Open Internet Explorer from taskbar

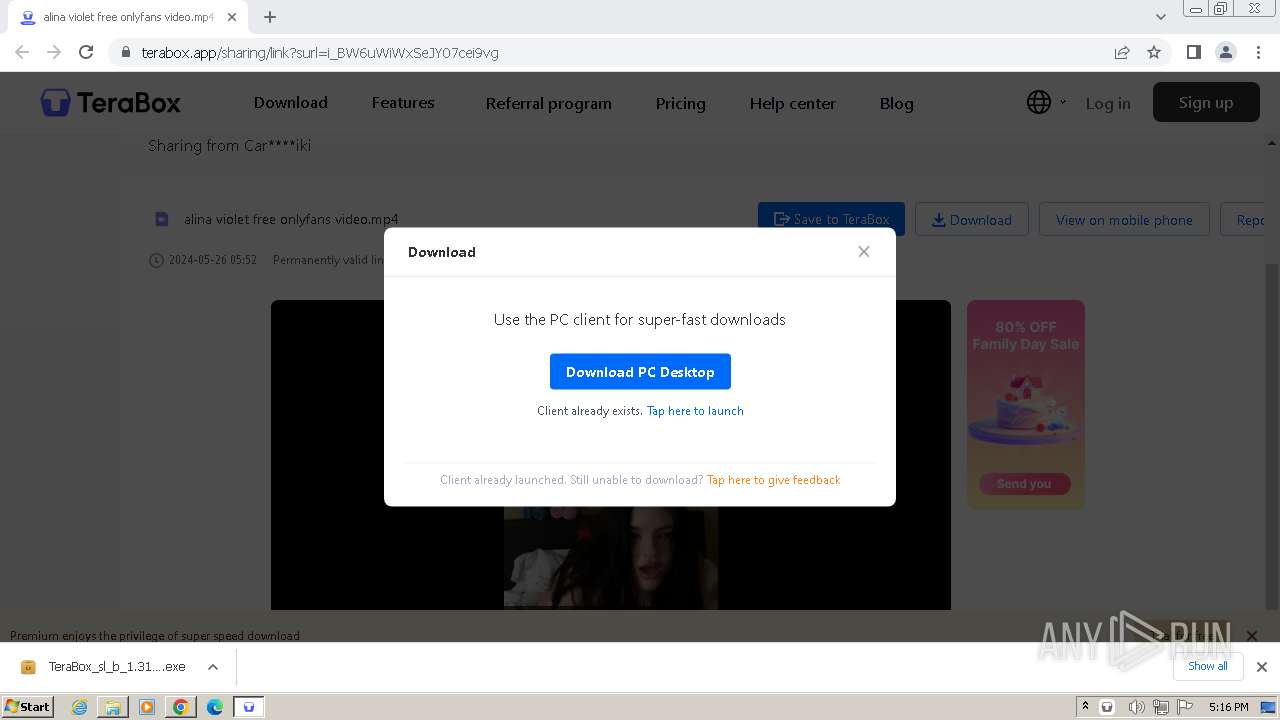tap(80, 707)
